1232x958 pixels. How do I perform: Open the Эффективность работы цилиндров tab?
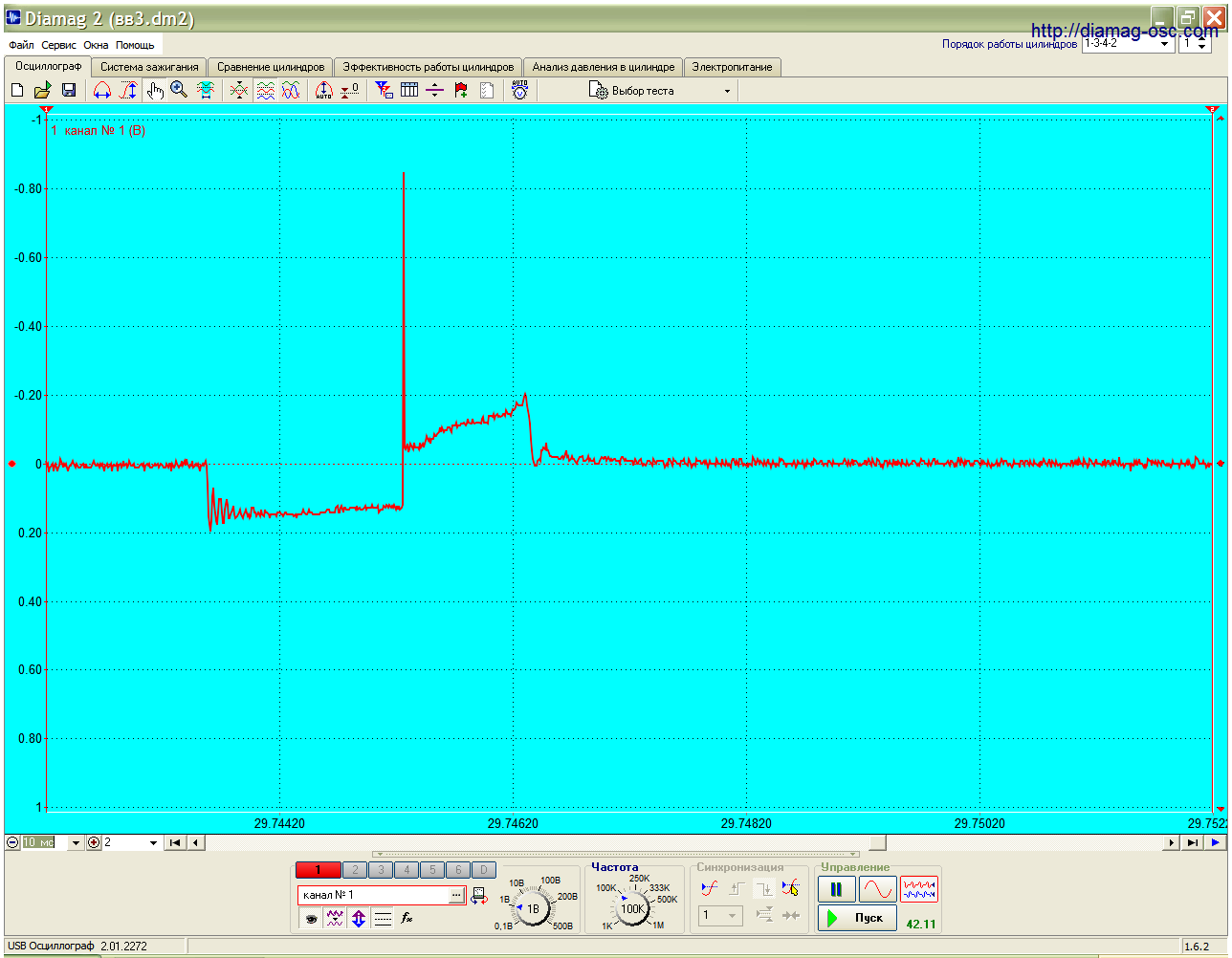(x=429, y=67)
